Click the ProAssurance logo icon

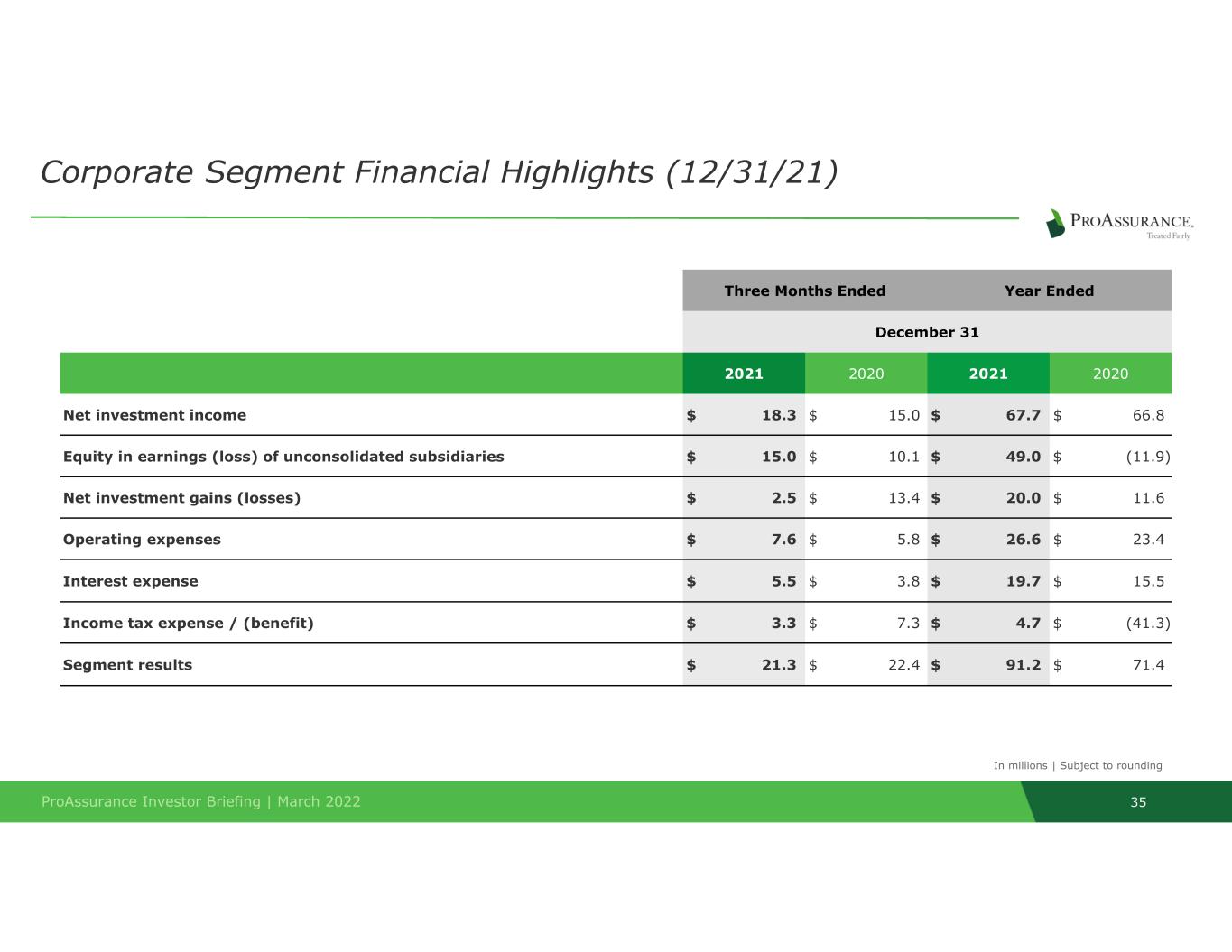coord(1055,223)
